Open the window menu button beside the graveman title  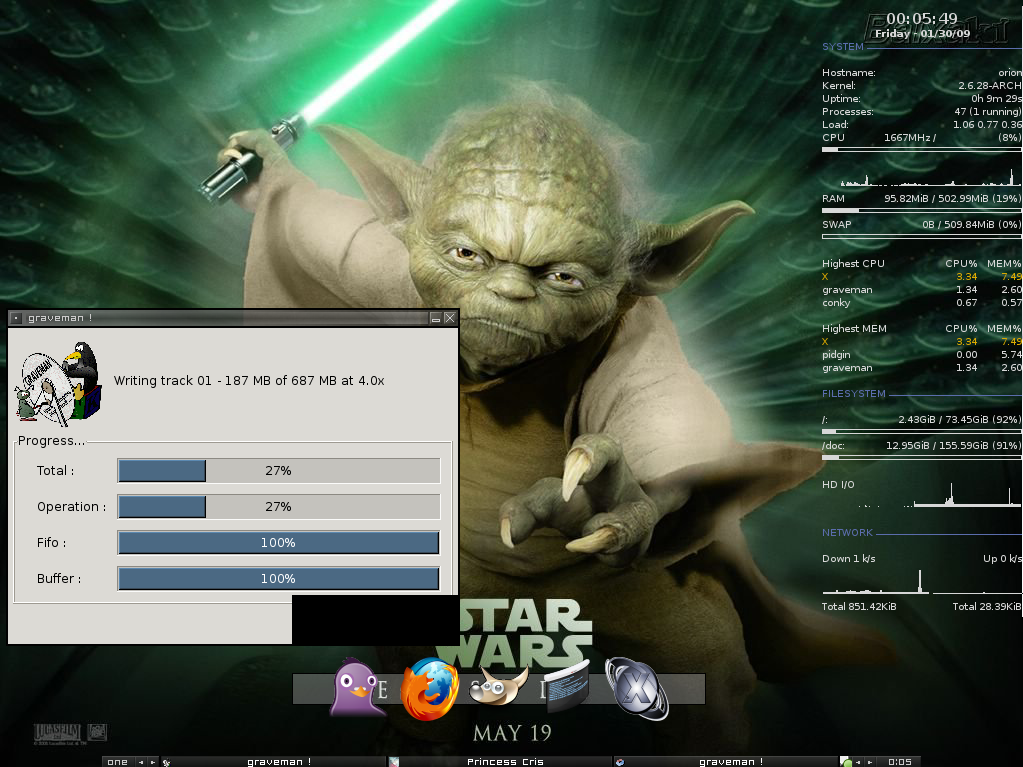point(16,318)
